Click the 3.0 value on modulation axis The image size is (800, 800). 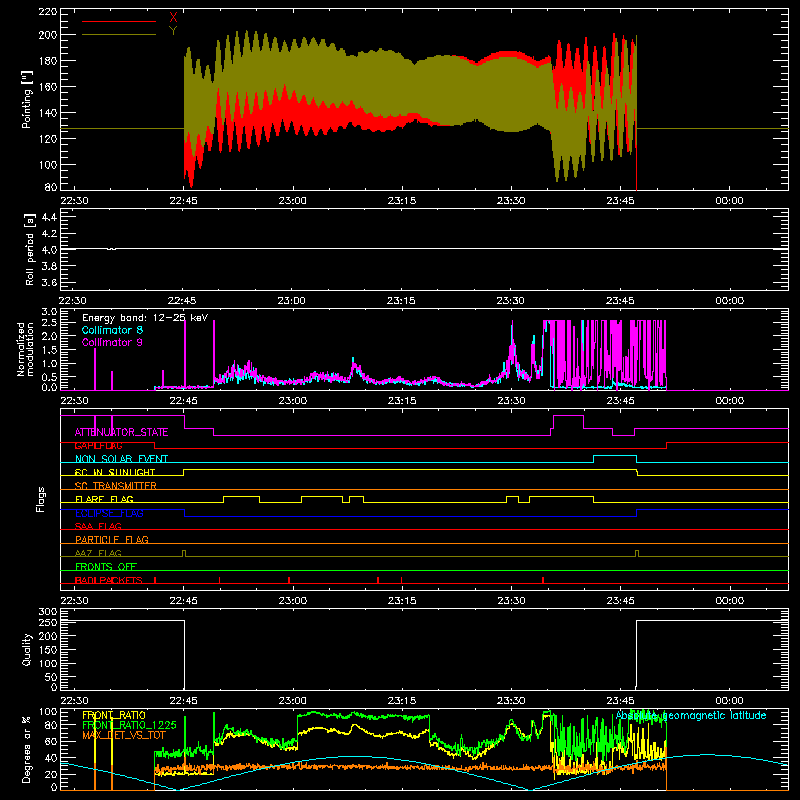pyautogui.click(x=49, y=312)
